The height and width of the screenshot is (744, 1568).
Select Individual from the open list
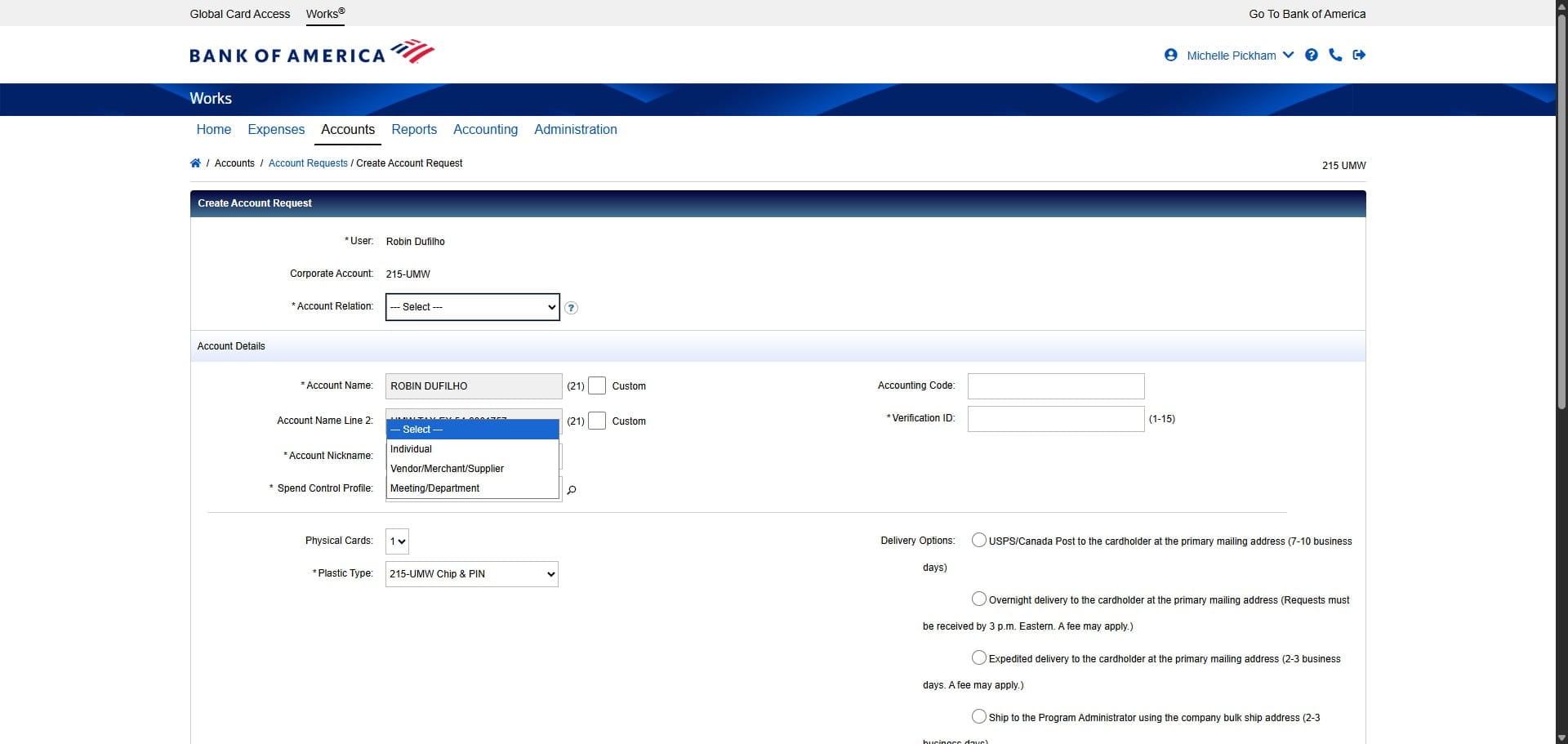[411, 448]
